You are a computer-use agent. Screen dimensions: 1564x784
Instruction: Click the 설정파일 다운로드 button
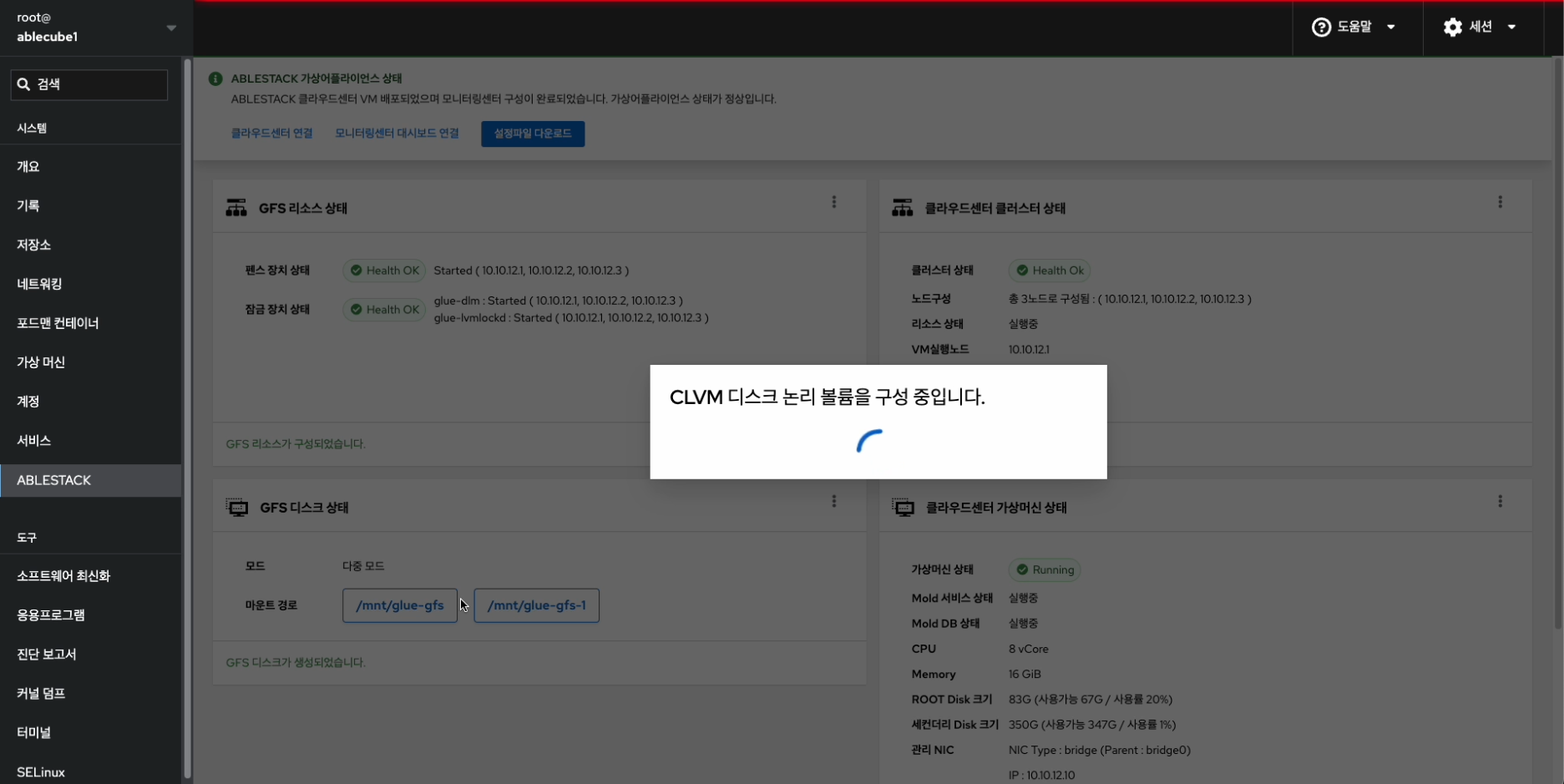(x=533, y=134)
